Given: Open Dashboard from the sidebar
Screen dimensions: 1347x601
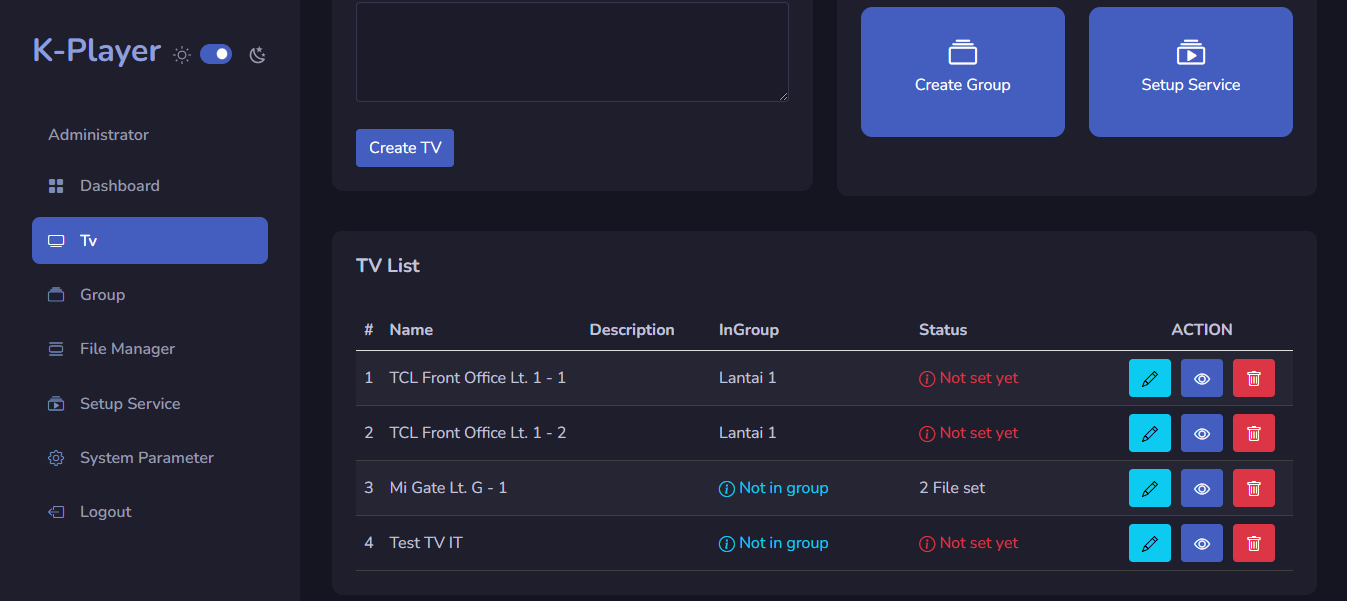Looking at the screenshot, I should pos(119,186).
